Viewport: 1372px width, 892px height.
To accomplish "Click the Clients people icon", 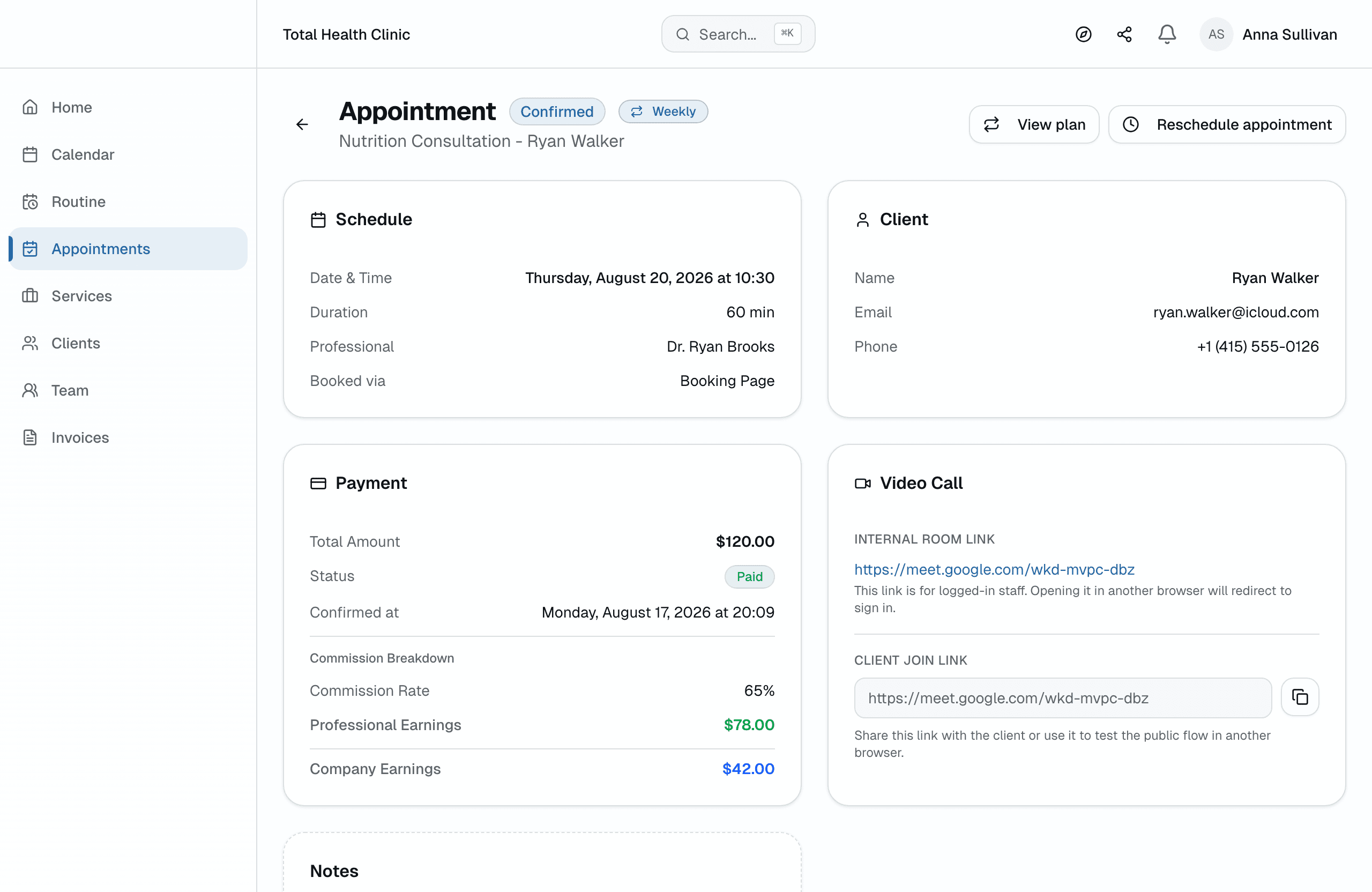I will [x=30, y=343].
